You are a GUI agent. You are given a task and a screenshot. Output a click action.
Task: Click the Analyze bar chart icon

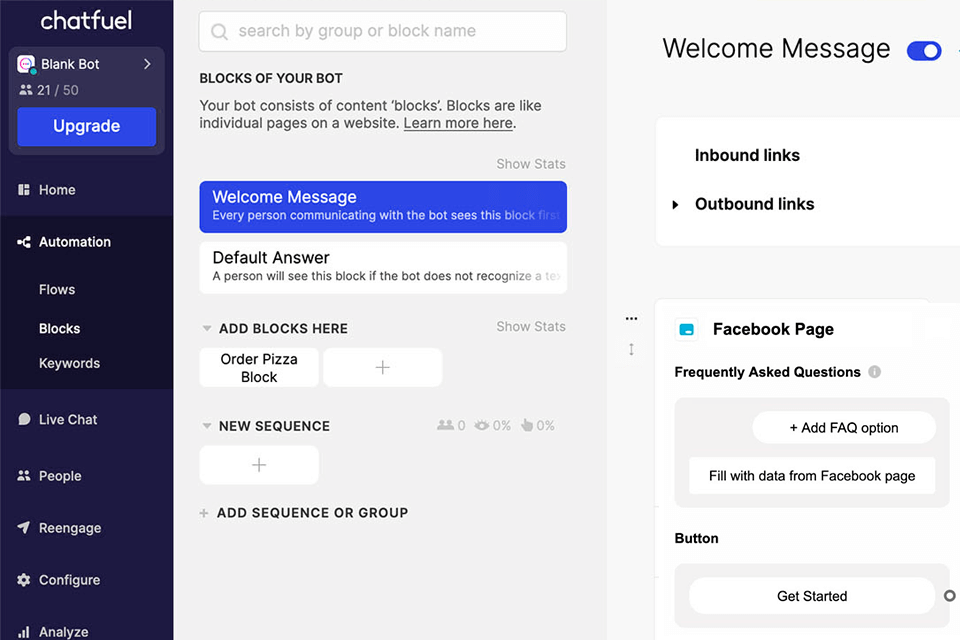24,631
